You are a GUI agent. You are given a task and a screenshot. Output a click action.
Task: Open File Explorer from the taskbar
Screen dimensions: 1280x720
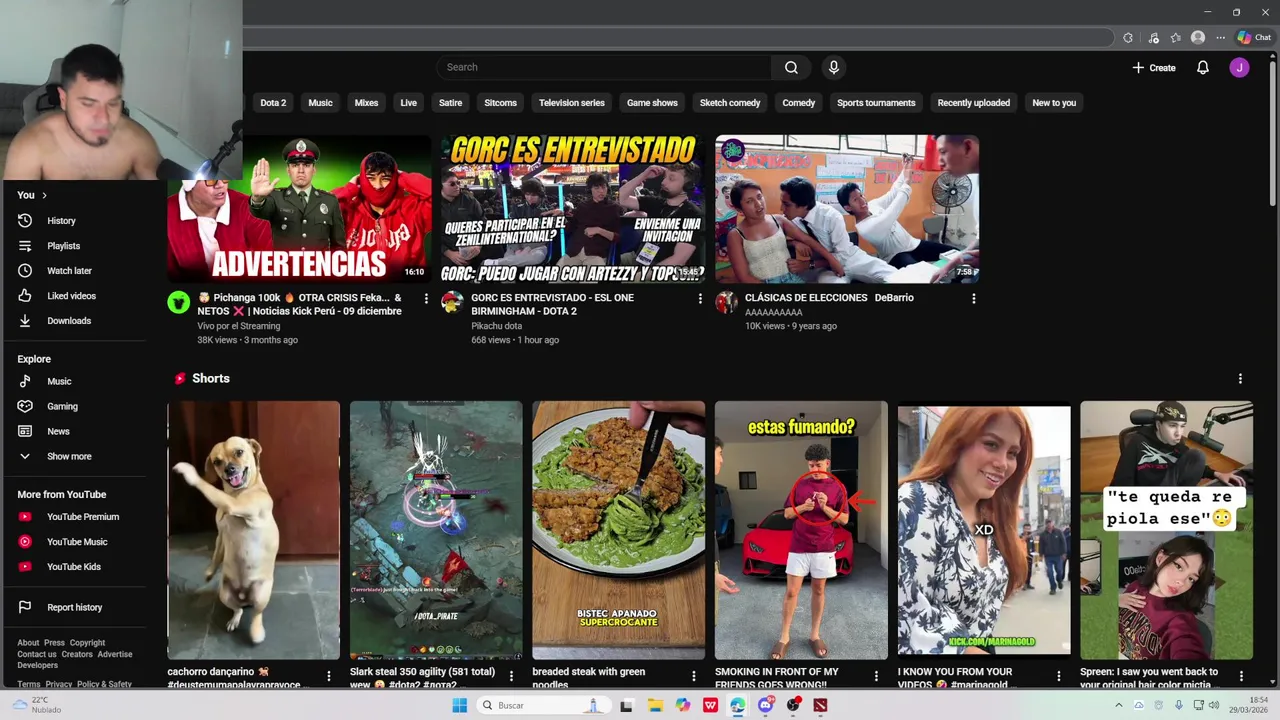point(655,705)
